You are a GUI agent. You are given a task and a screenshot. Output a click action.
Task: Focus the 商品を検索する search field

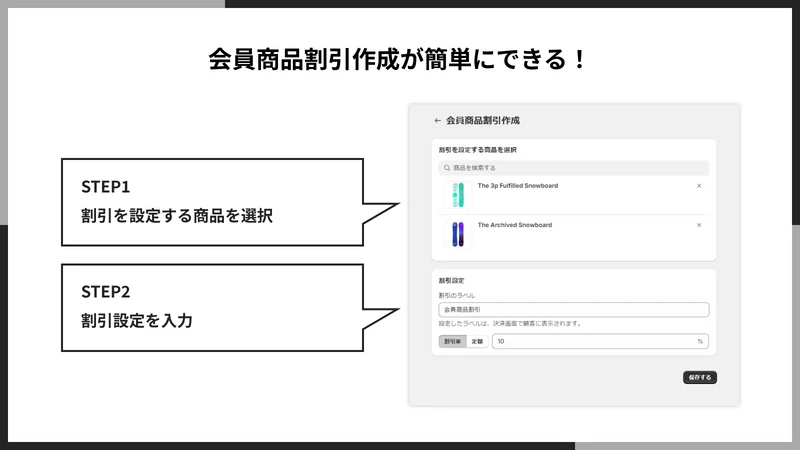pyautogui.click(x=573, y=168)
